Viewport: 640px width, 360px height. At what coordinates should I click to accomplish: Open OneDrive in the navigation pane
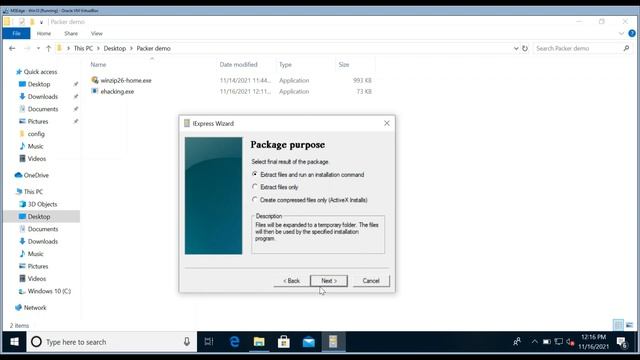[x=36, y=175]
